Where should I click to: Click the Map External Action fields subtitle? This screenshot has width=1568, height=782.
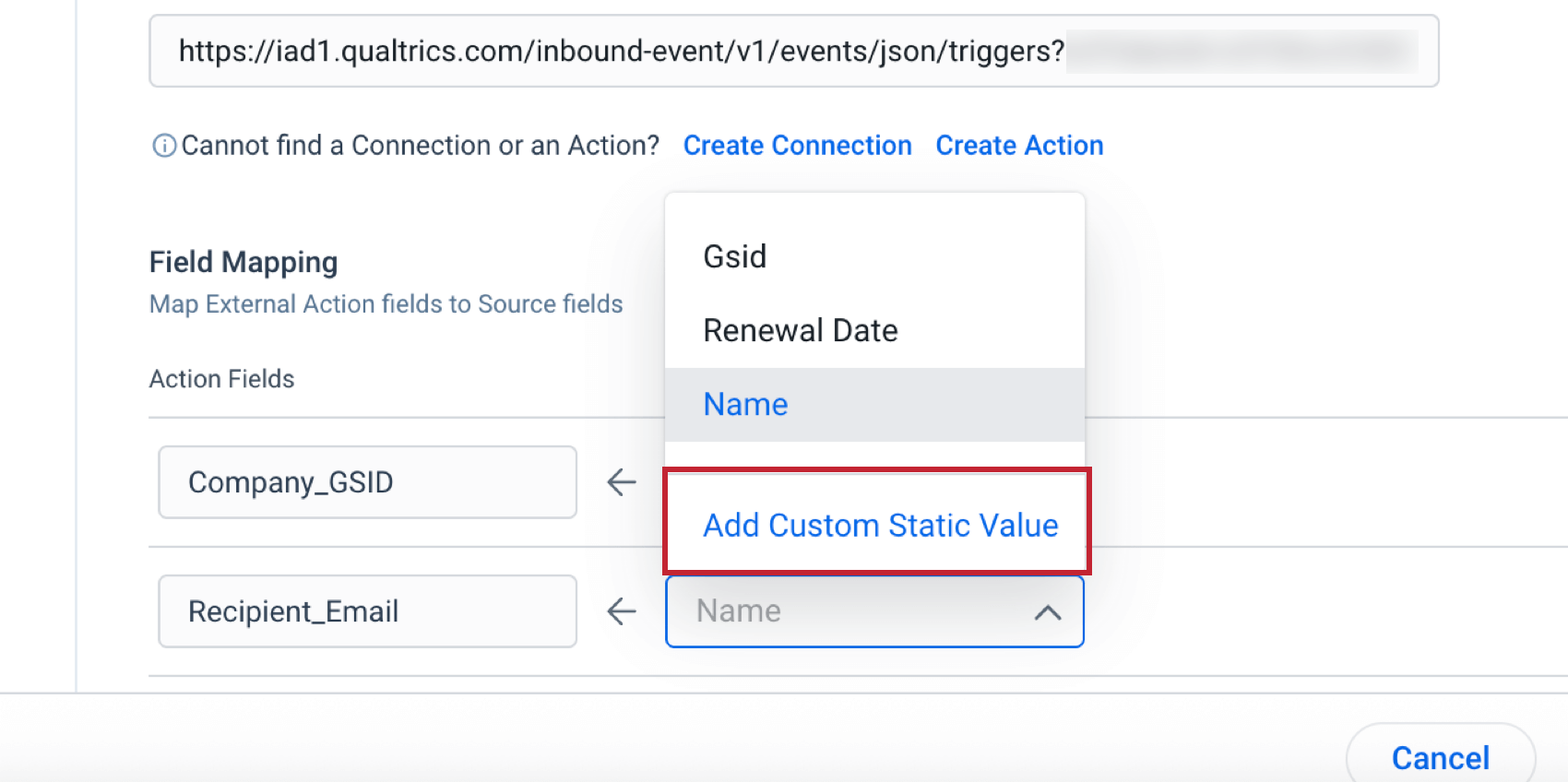coord(386,304)
